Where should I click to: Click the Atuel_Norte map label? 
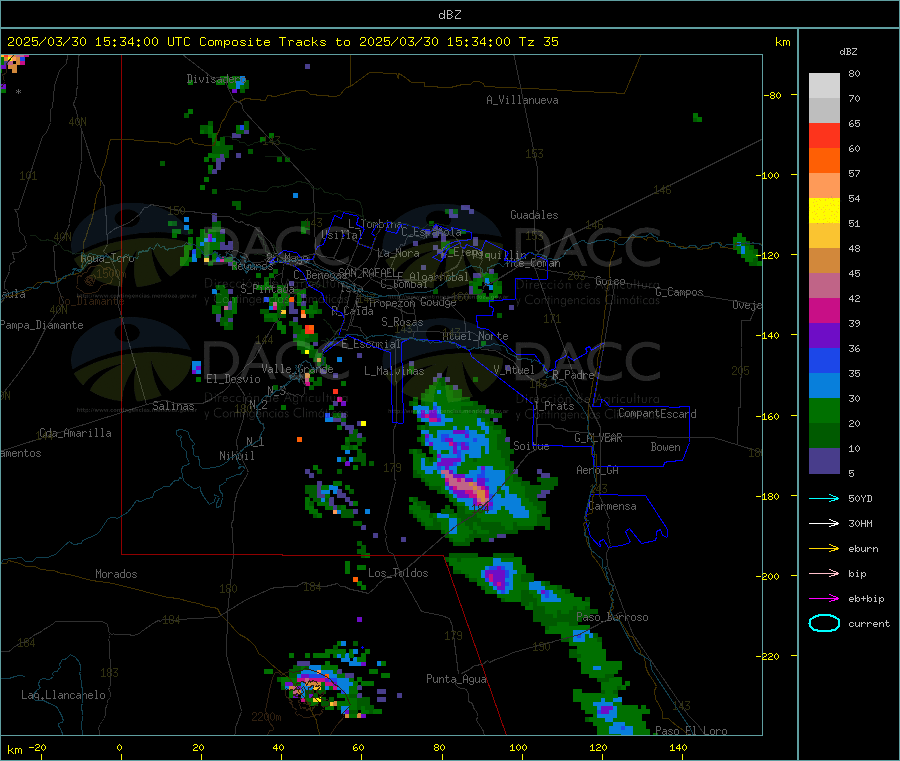pos(475,336)
